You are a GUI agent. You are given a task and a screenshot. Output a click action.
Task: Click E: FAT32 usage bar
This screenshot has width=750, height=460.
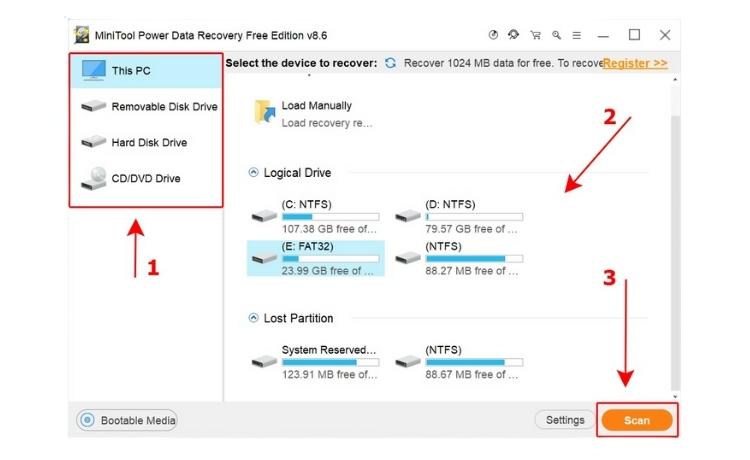[331, 259]
